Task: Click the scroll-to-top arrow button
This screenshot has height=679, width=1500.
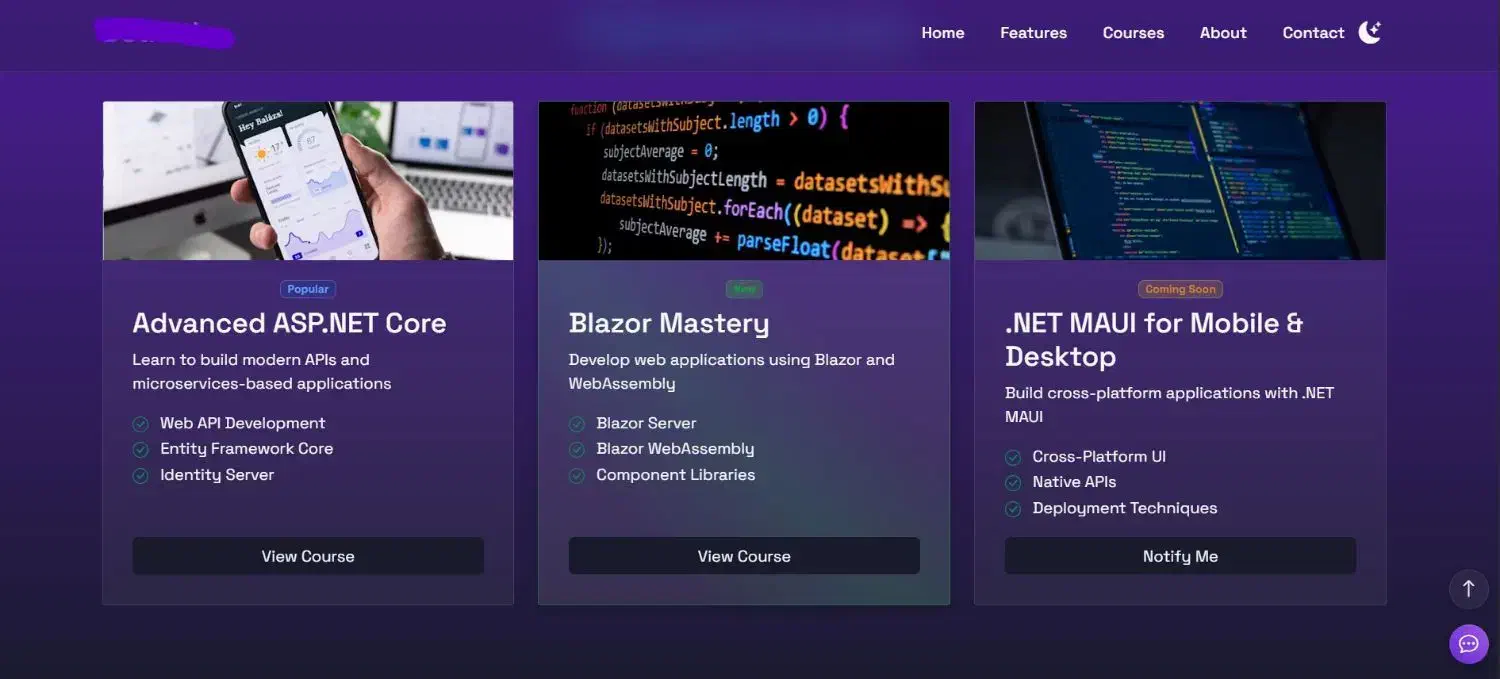Action: click(x=1468, y=589)
